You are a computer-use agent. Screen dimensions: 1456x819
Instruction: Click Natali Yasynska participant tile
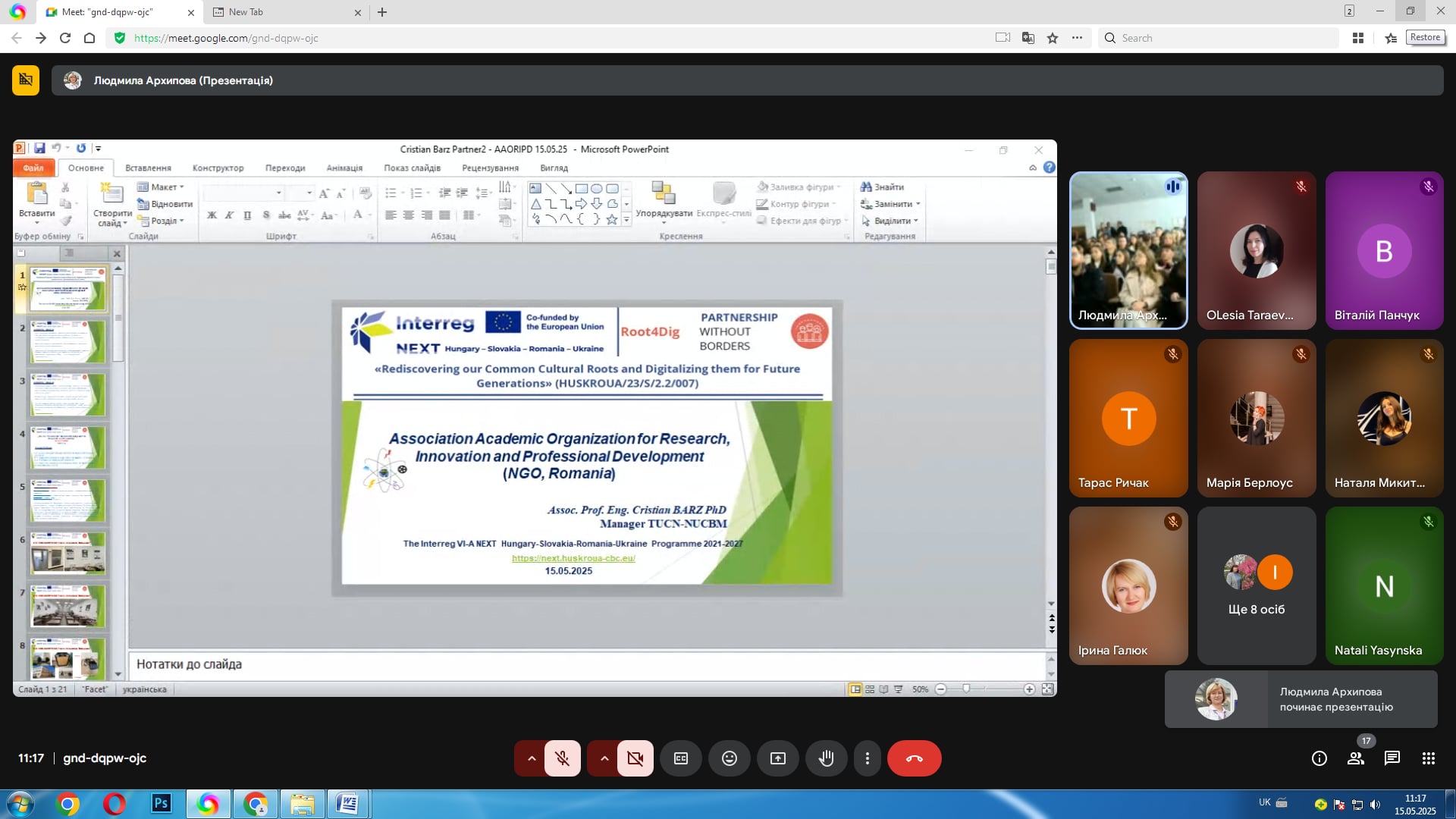point(1385,585)
